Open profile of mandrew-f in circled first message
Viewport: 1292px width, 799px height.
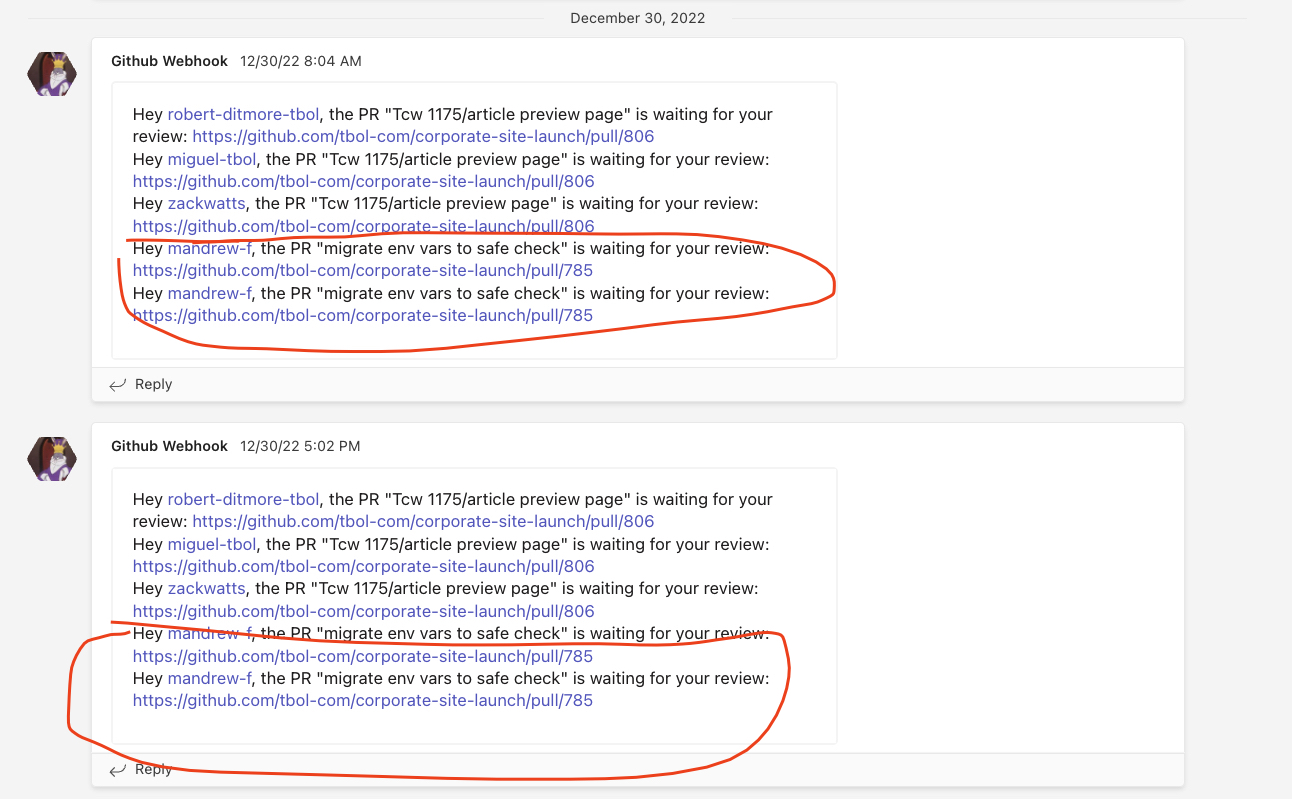pos(209,248)
